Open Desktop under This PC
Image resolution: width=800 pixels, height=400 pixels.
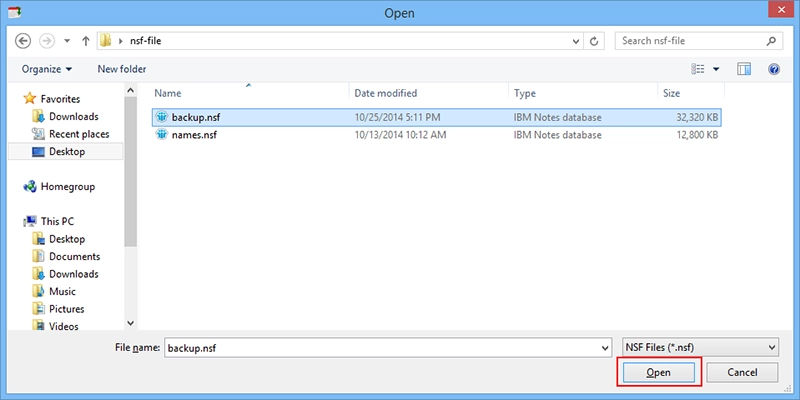(67, 239)
